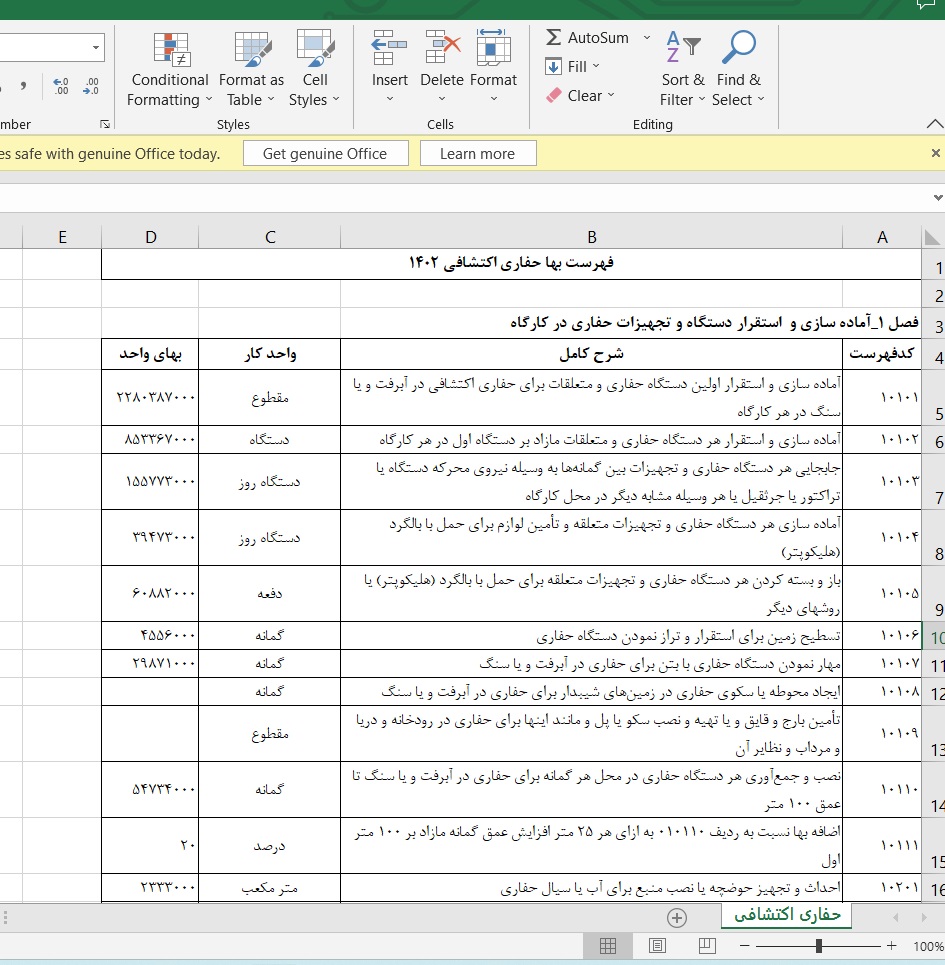
Task: Collapse the ribbon with the caret
Action: click(x=935, y=124)
